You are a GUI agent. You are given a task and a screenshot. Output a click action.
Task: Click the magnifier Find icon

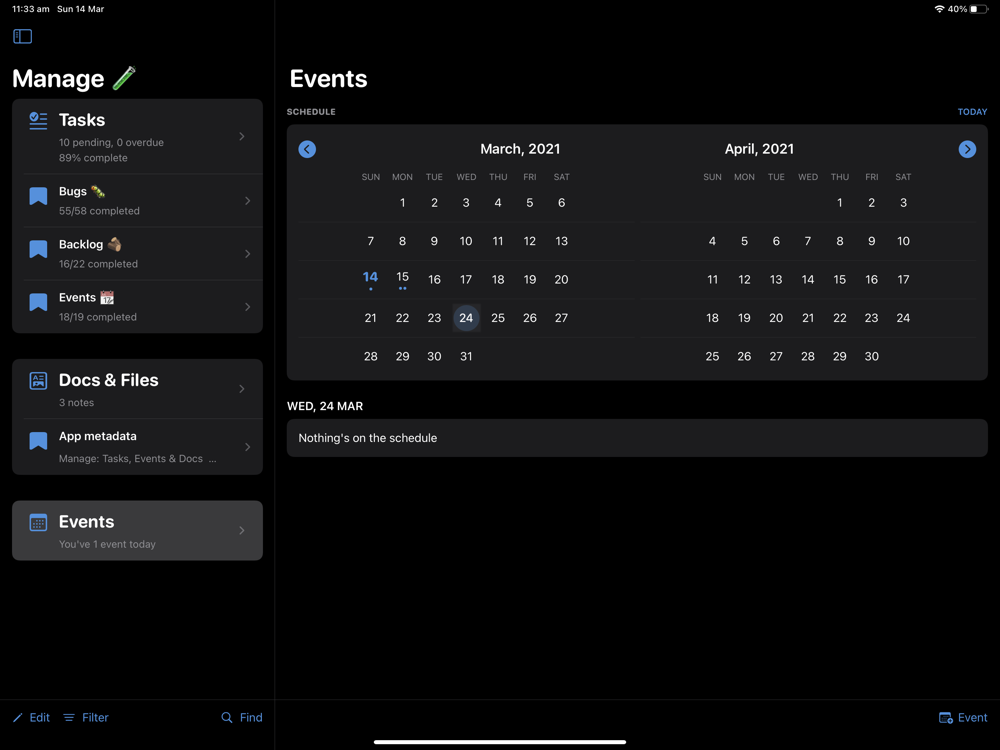(x=226, y=717)
